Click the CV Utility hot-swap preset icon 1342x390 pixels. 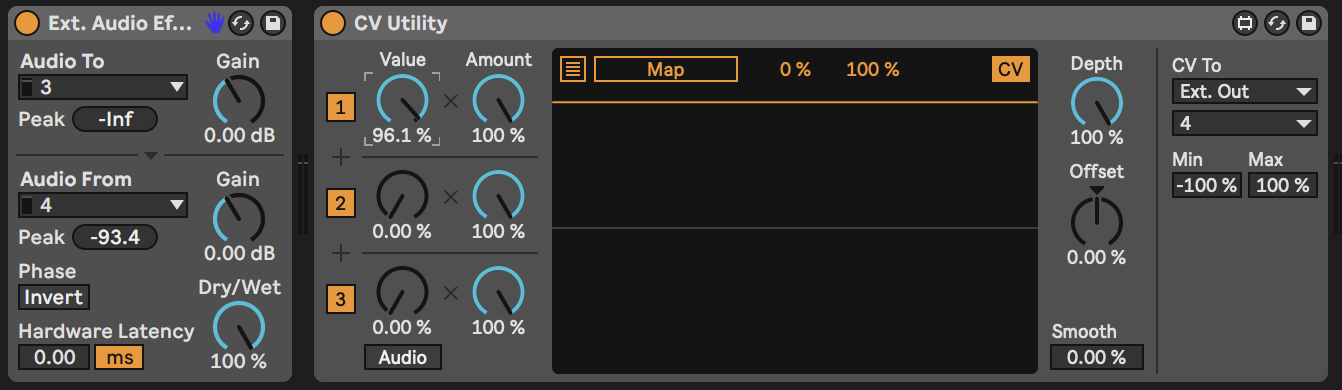1276,23
